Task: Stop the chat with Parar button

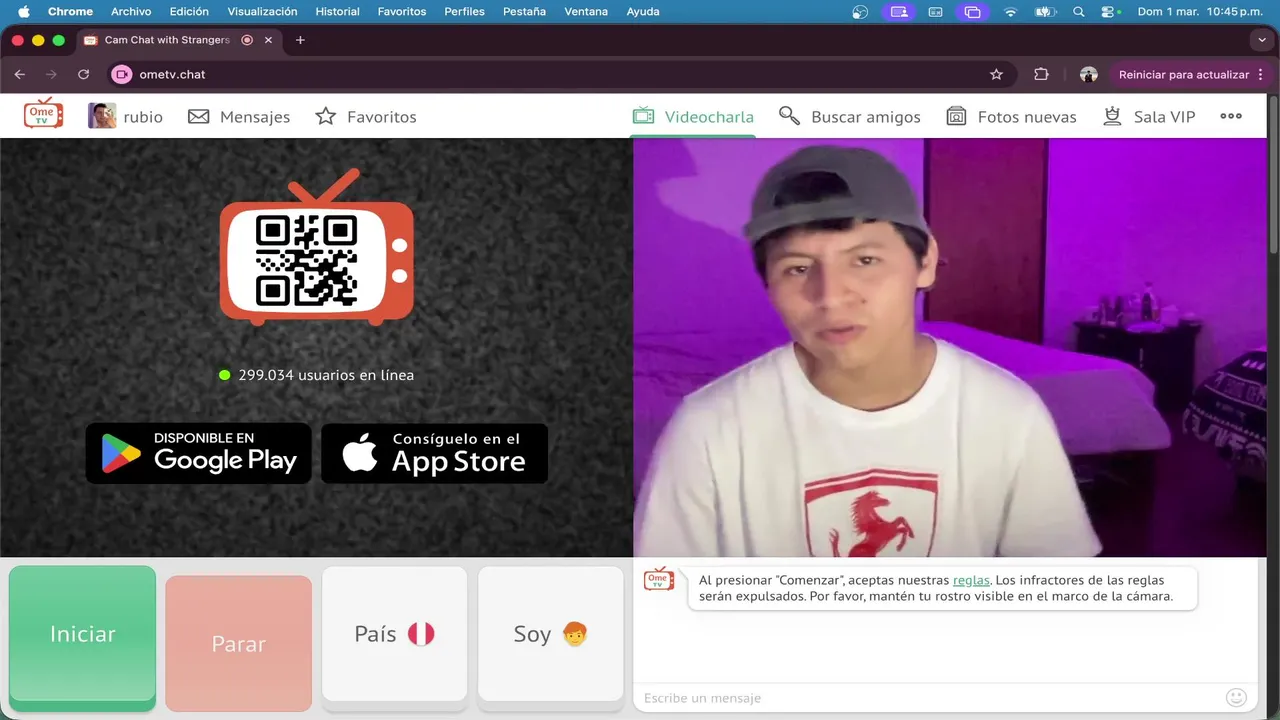Action: click(x=239, y=643)
